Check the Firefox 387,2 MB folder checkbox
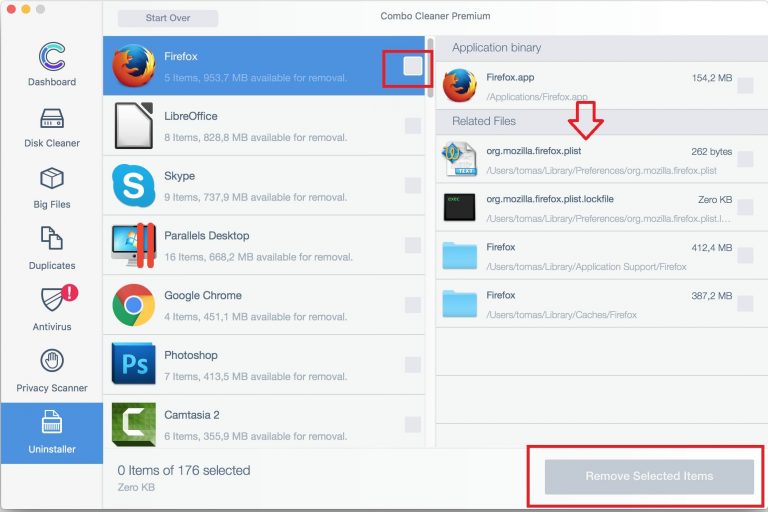Viewport: 768px width, 512px height. coord(745,303)
